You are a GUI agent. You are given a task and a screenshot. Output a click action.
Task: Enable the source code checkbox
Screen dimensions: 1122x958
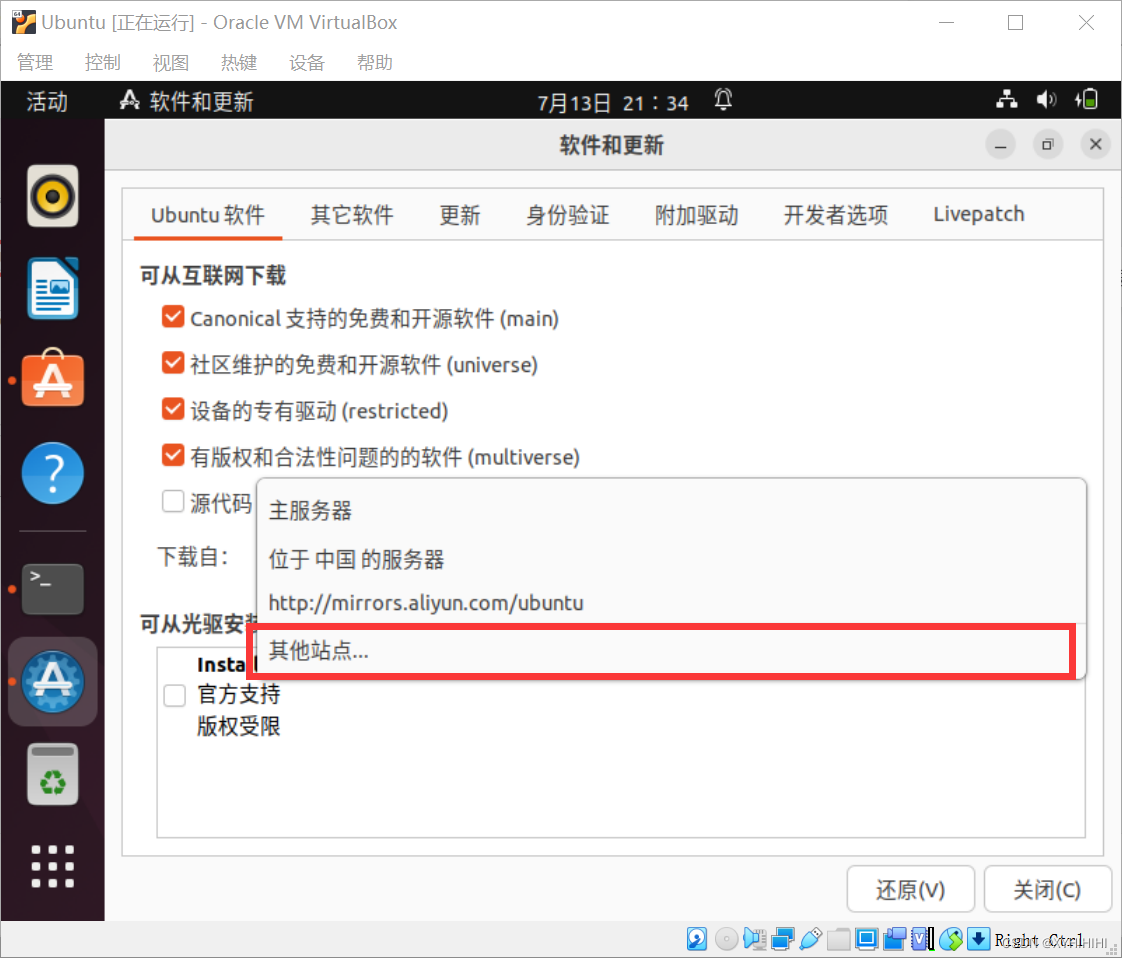[x=172, y=501]
